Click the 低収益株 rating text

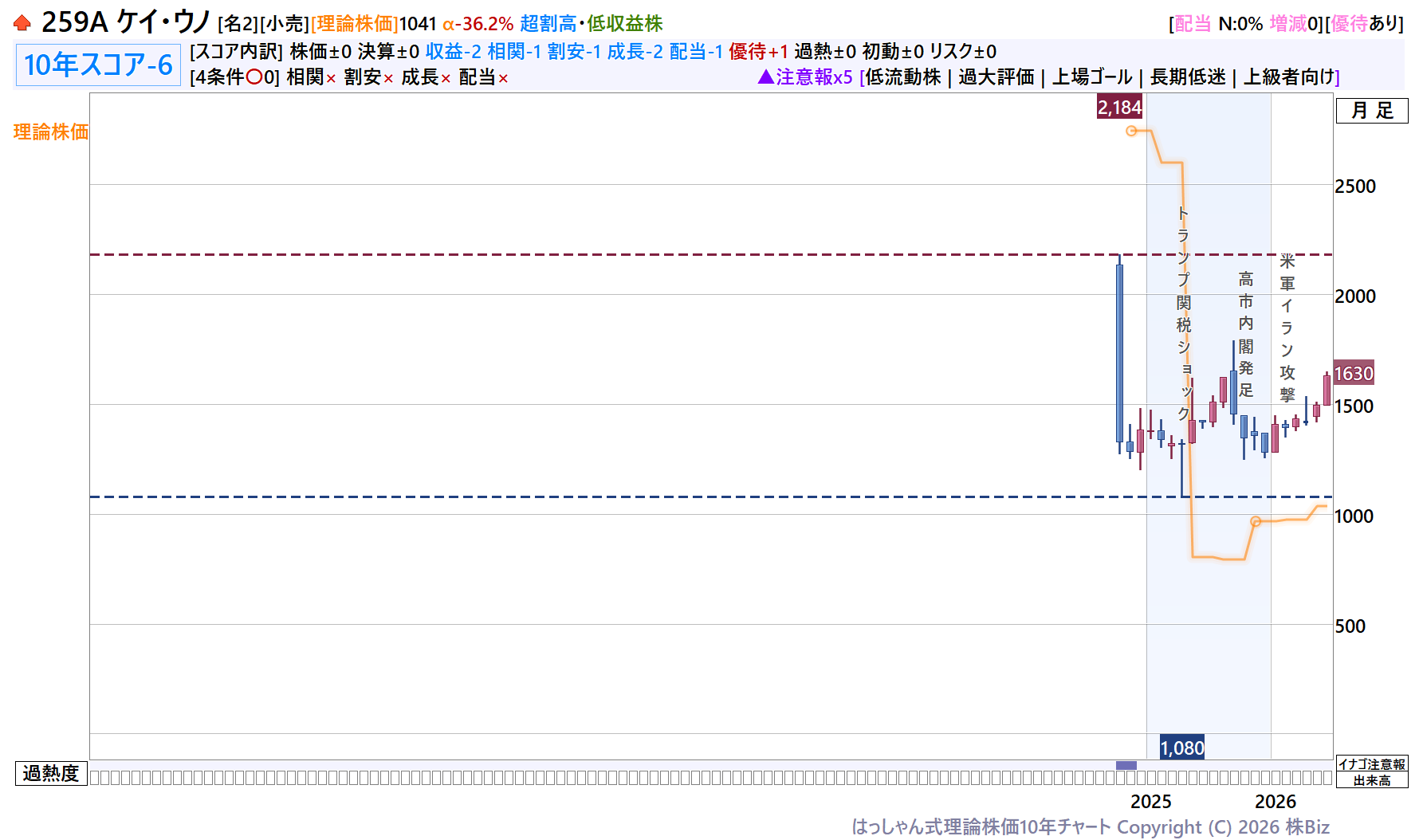pos(625,24)
